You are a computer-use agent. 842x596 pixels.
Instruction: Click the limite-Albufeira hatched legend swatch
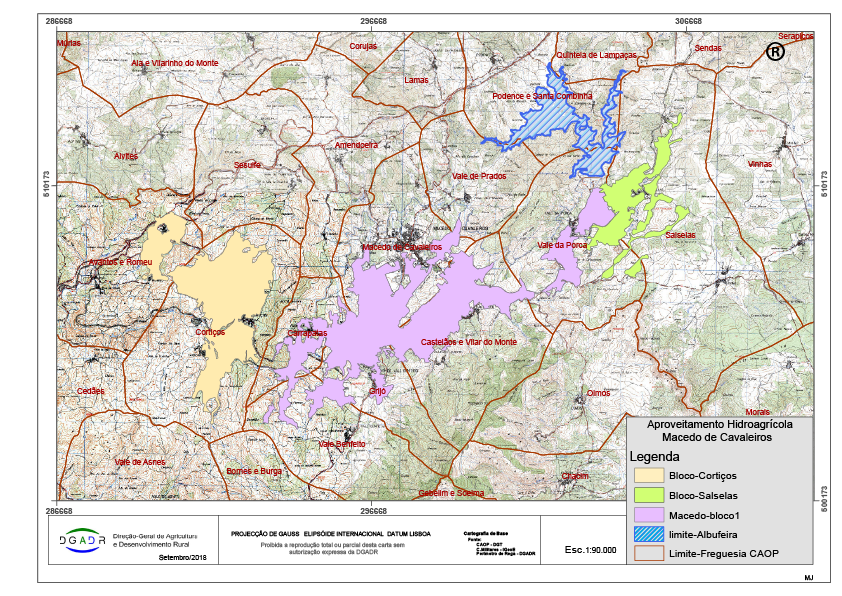[649, 534]
